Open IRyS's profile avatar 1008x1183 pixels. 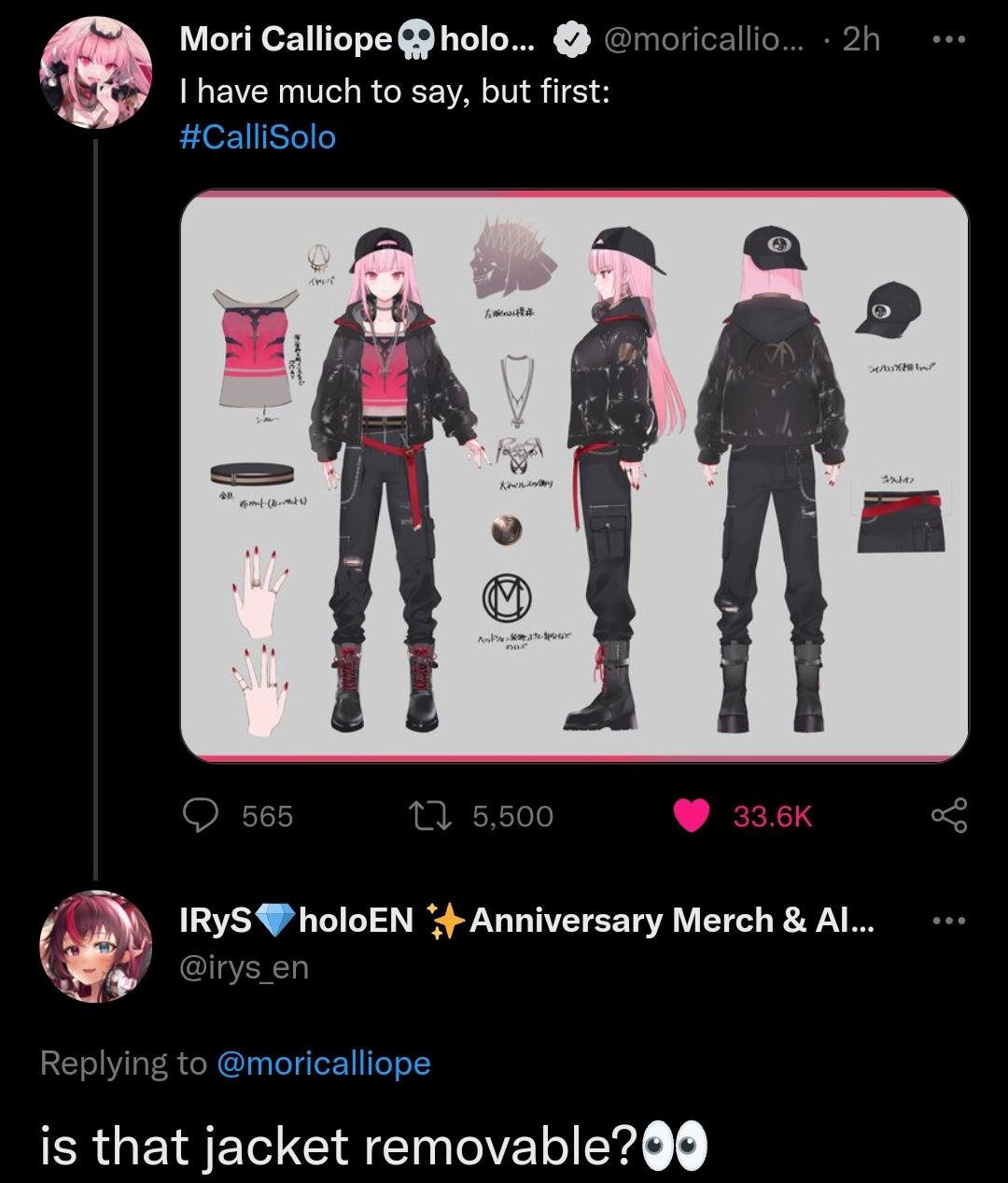point(96,947)
